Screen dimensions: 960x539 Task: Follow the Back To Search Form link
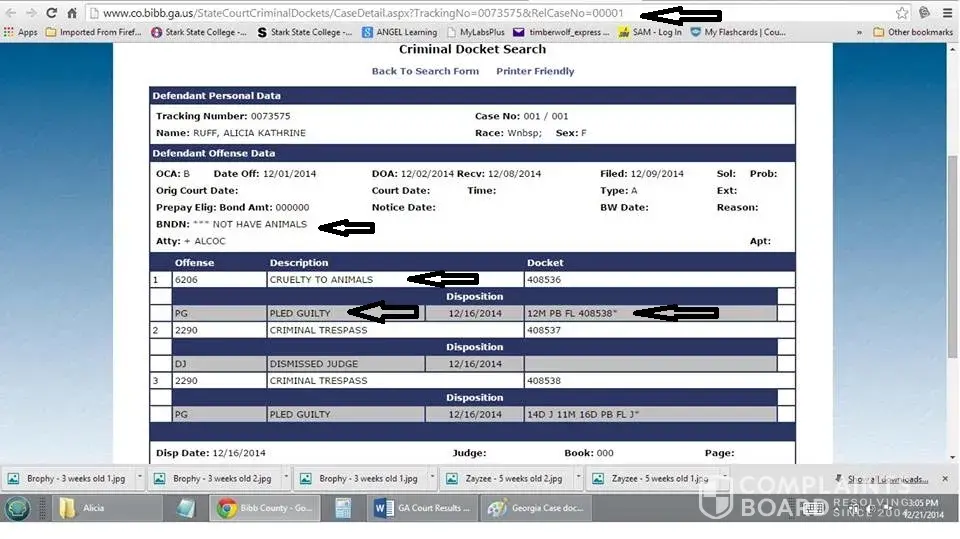pyautogui.click(x=425, y=71)
